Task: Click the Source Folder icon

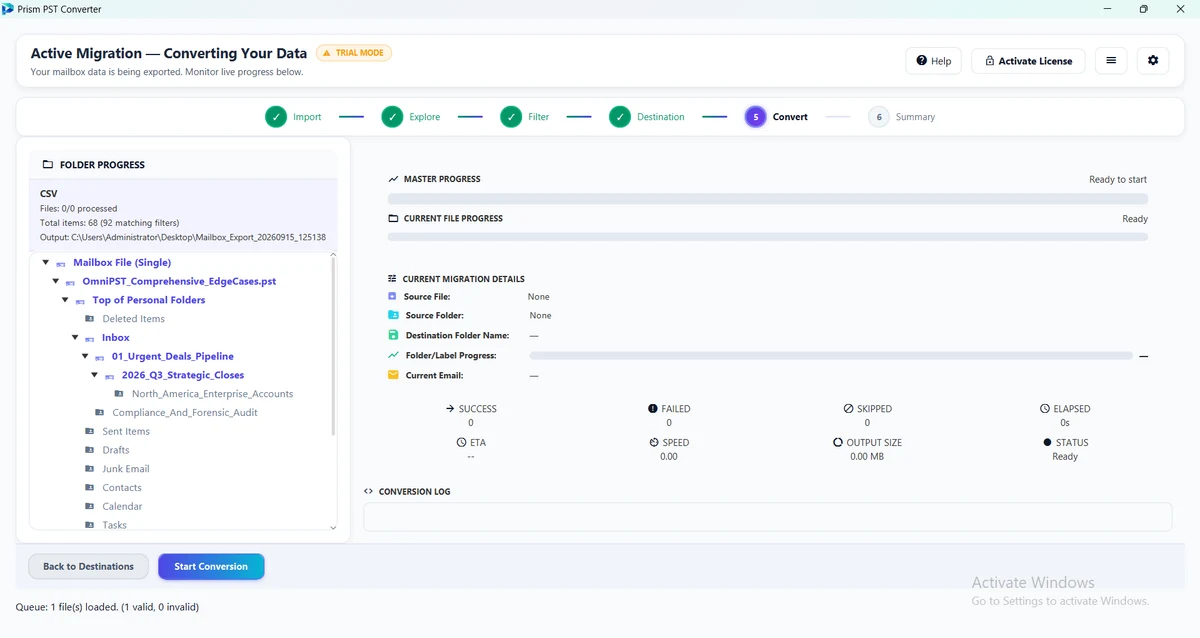Action: (x=393, y=315)
